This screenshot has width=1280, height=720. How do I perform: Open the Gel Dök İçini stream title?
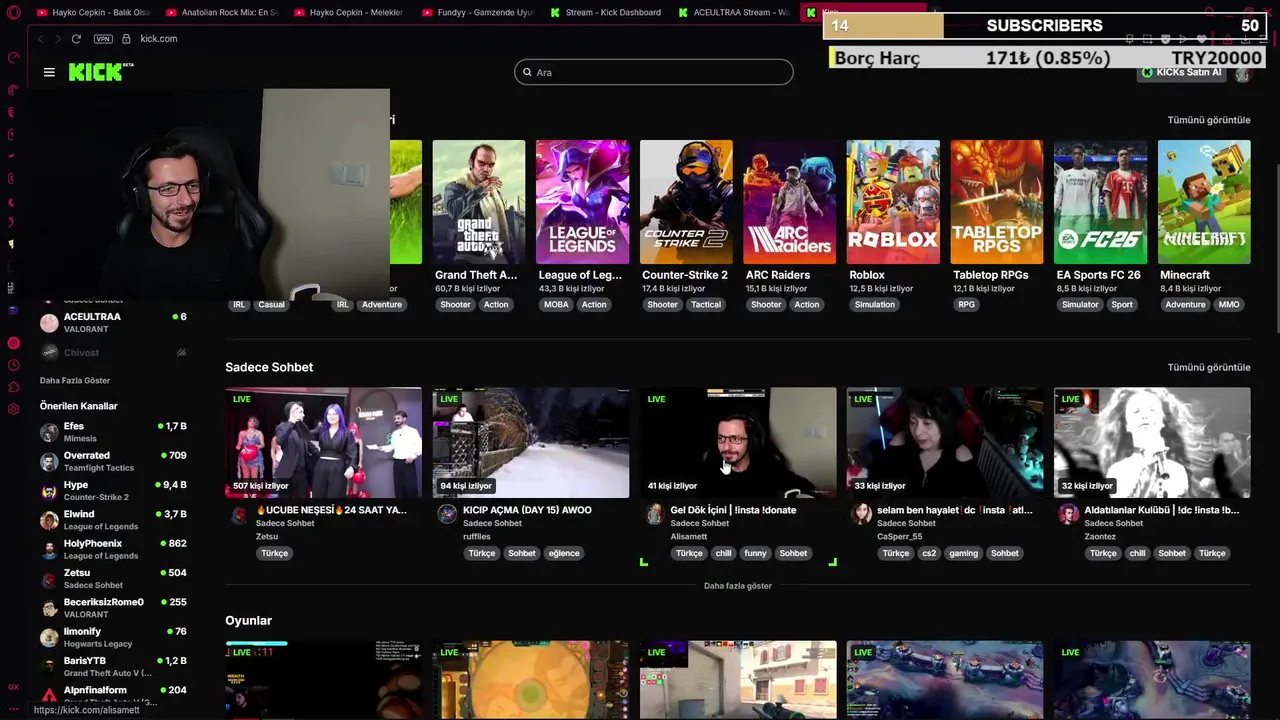(x=733, y=510)
